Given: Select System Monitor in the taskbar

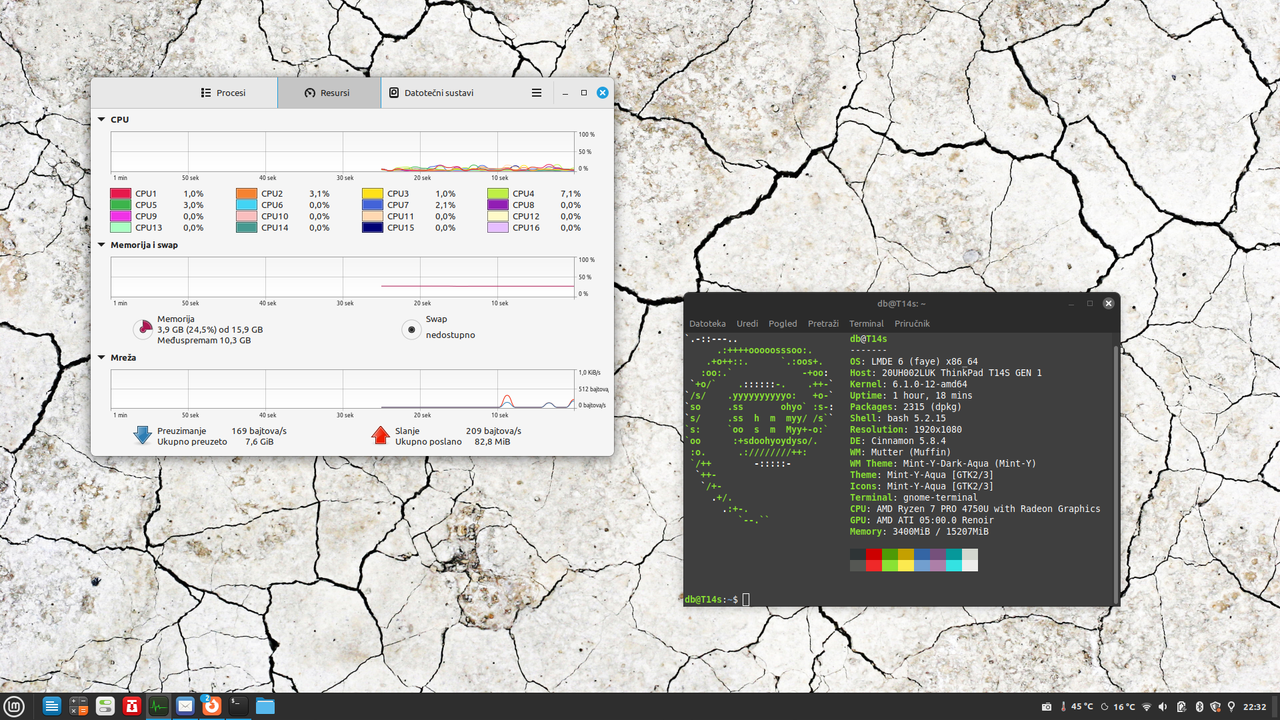Looking at the screenshot, I should (158, 706).
